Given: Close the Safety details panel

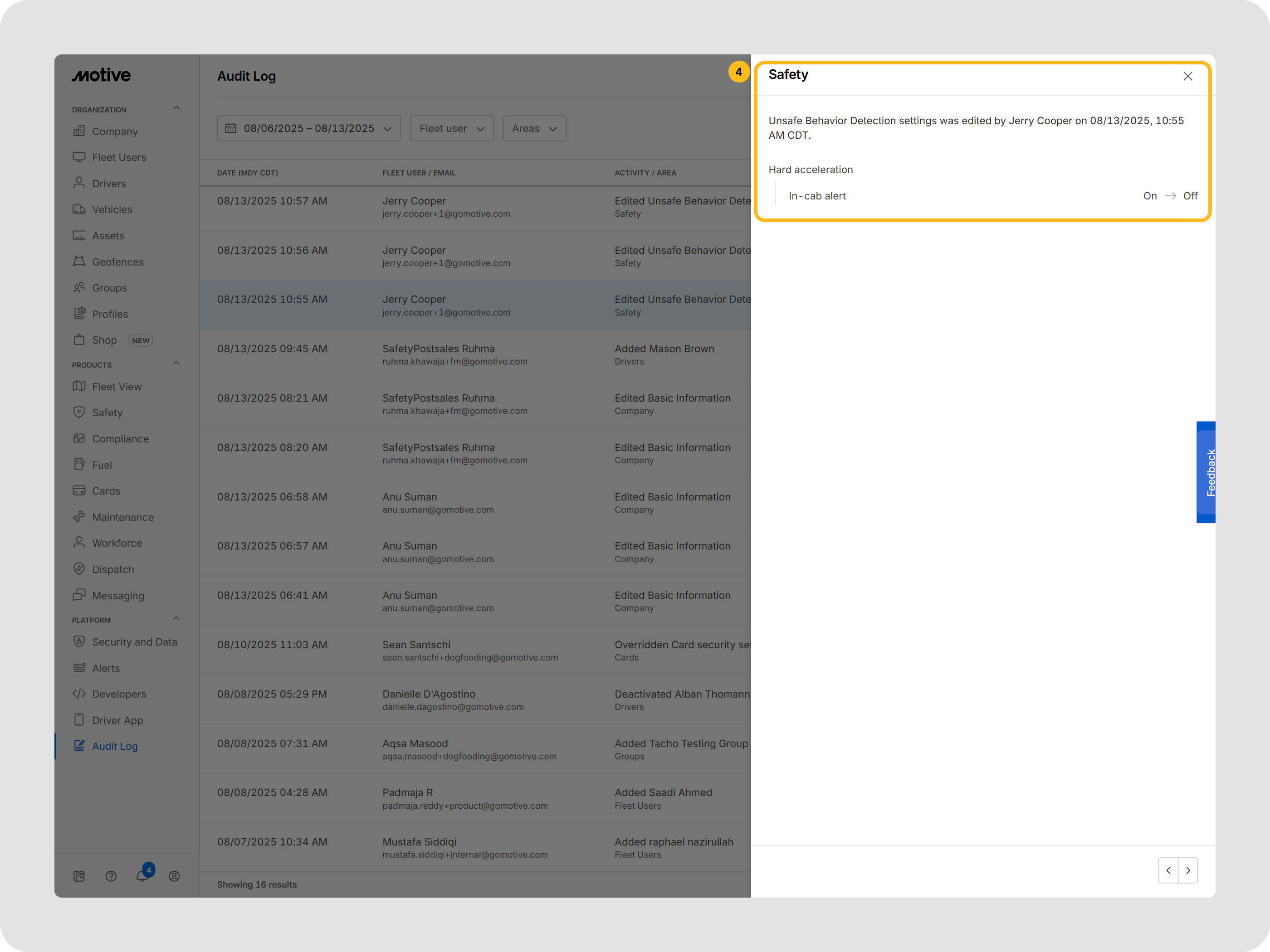Looking at the screenshot, I should [1187, 76].
